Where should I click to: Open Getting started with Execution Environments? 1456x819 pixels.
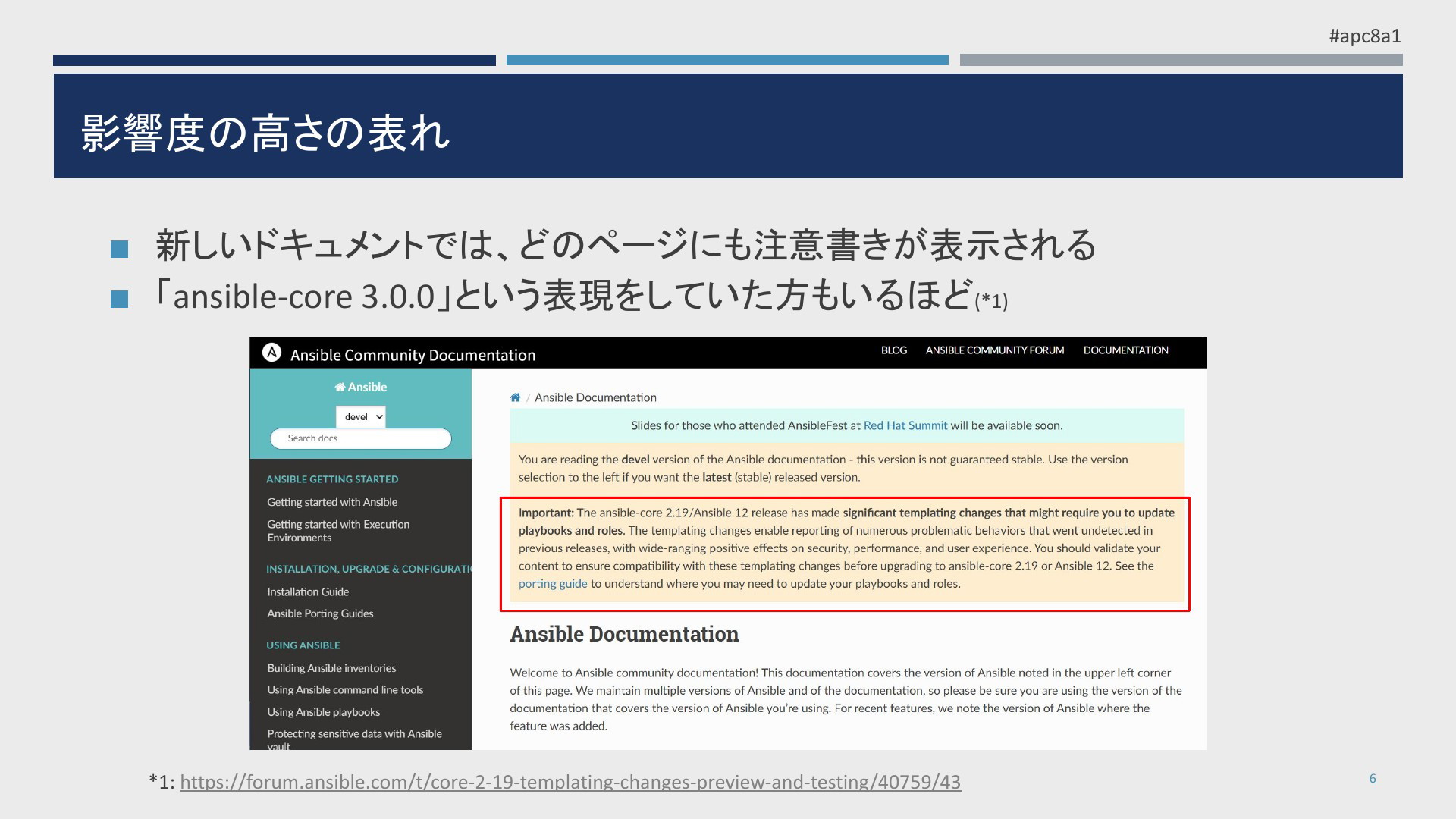338,531
